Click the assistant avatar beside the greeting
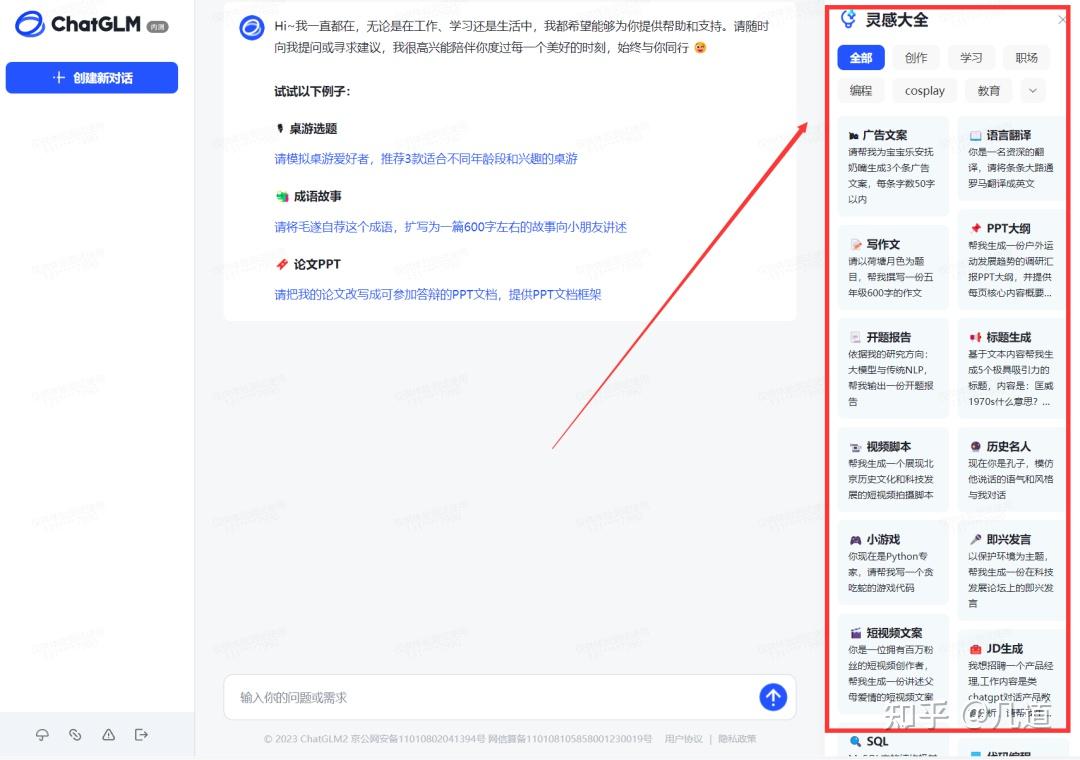This screenshot has width=1080, height=760. (x=251, y=28)
